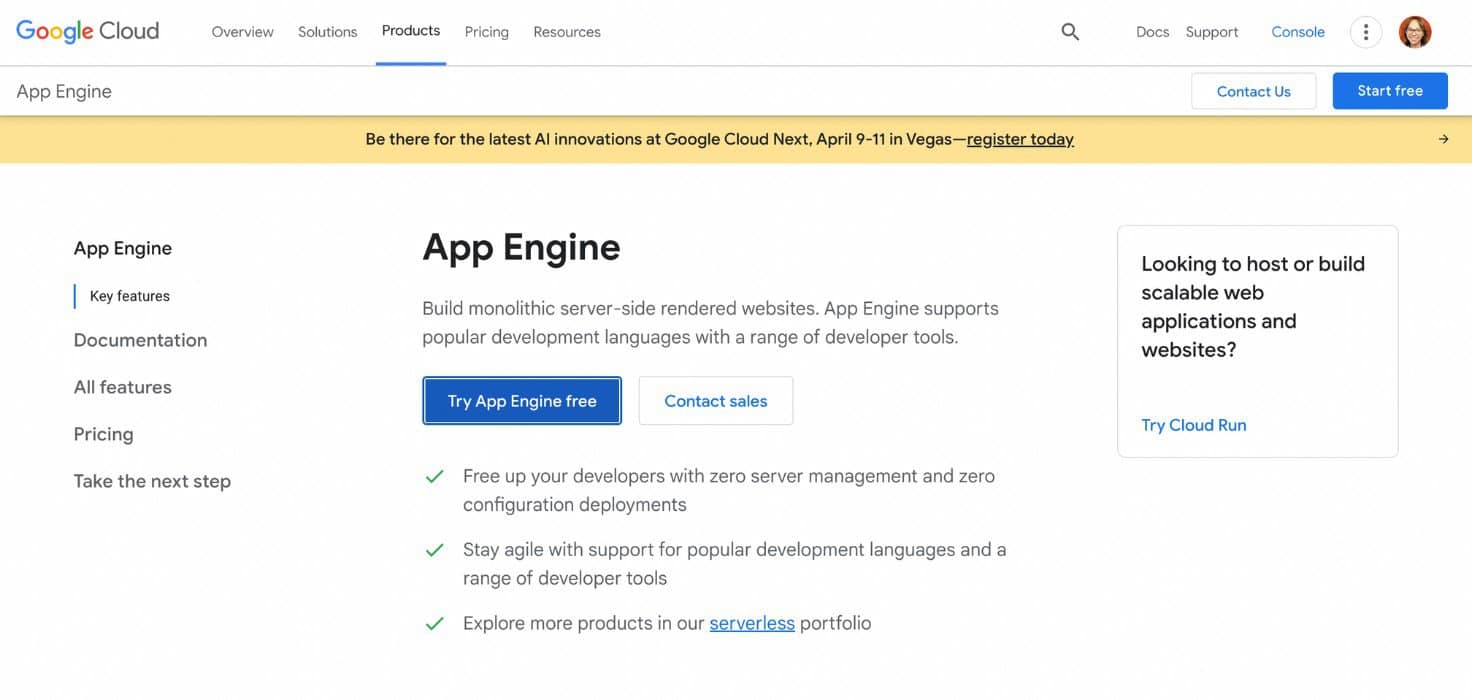
Task: Follow the Try Cloud Run link
Action: pyautogui.click(x=1194, y=425)
